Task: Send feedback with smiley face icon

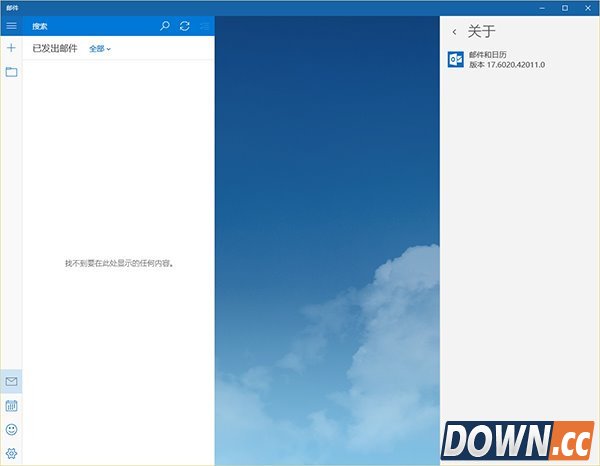Action: [11, 429]
